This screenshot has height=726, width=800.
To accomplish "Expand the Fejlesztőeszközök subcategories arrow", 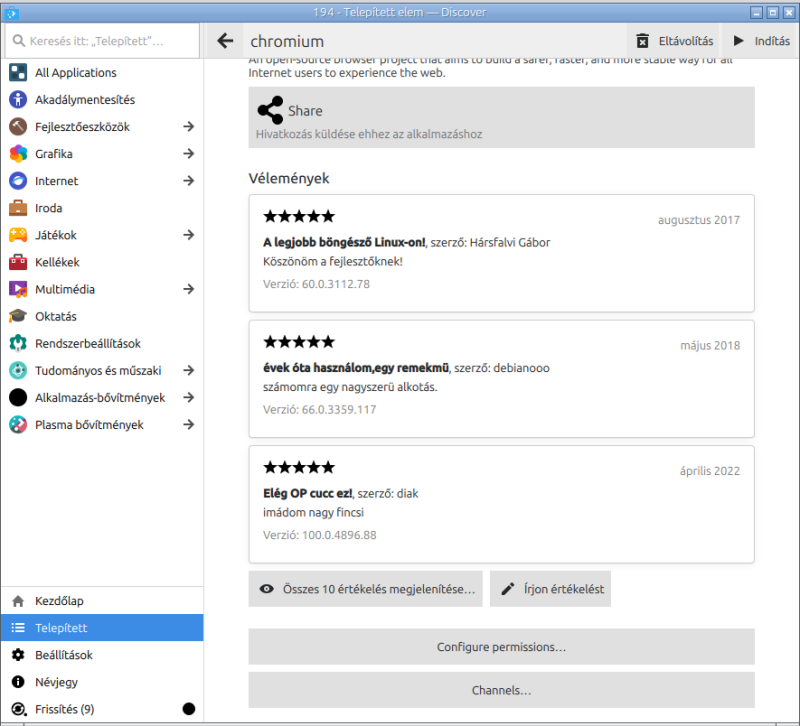I will pos(189,127).
